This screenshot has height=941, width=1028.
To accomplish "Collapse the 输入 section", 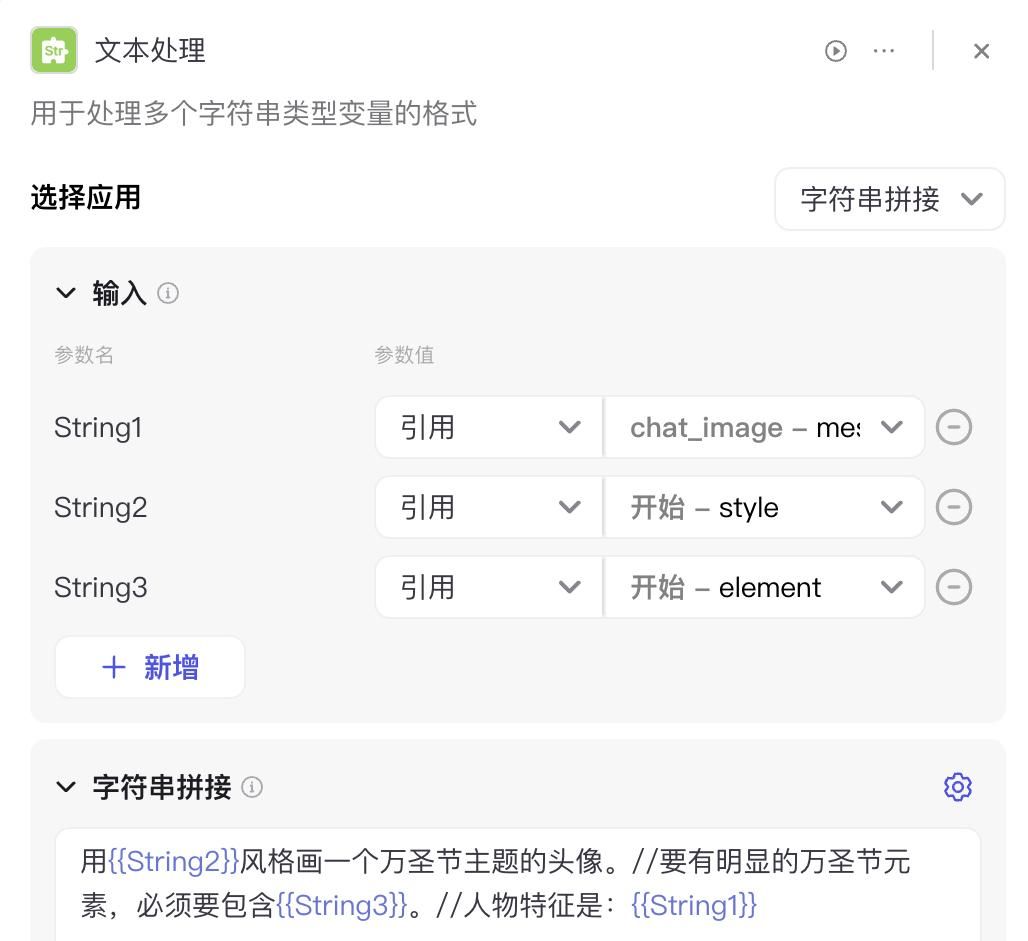I will (66, 293).
